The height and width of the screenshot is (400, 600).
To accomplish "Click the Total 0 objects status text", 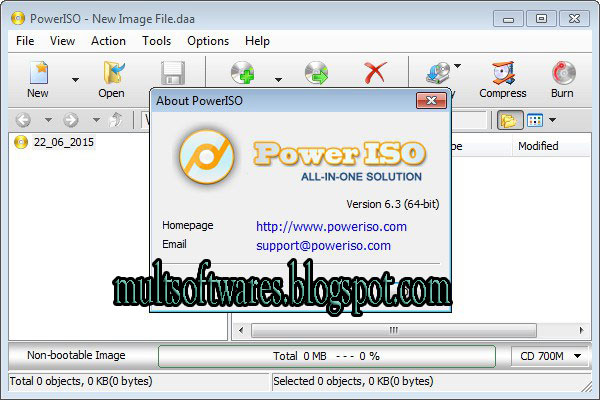I will tap(81, 381).
